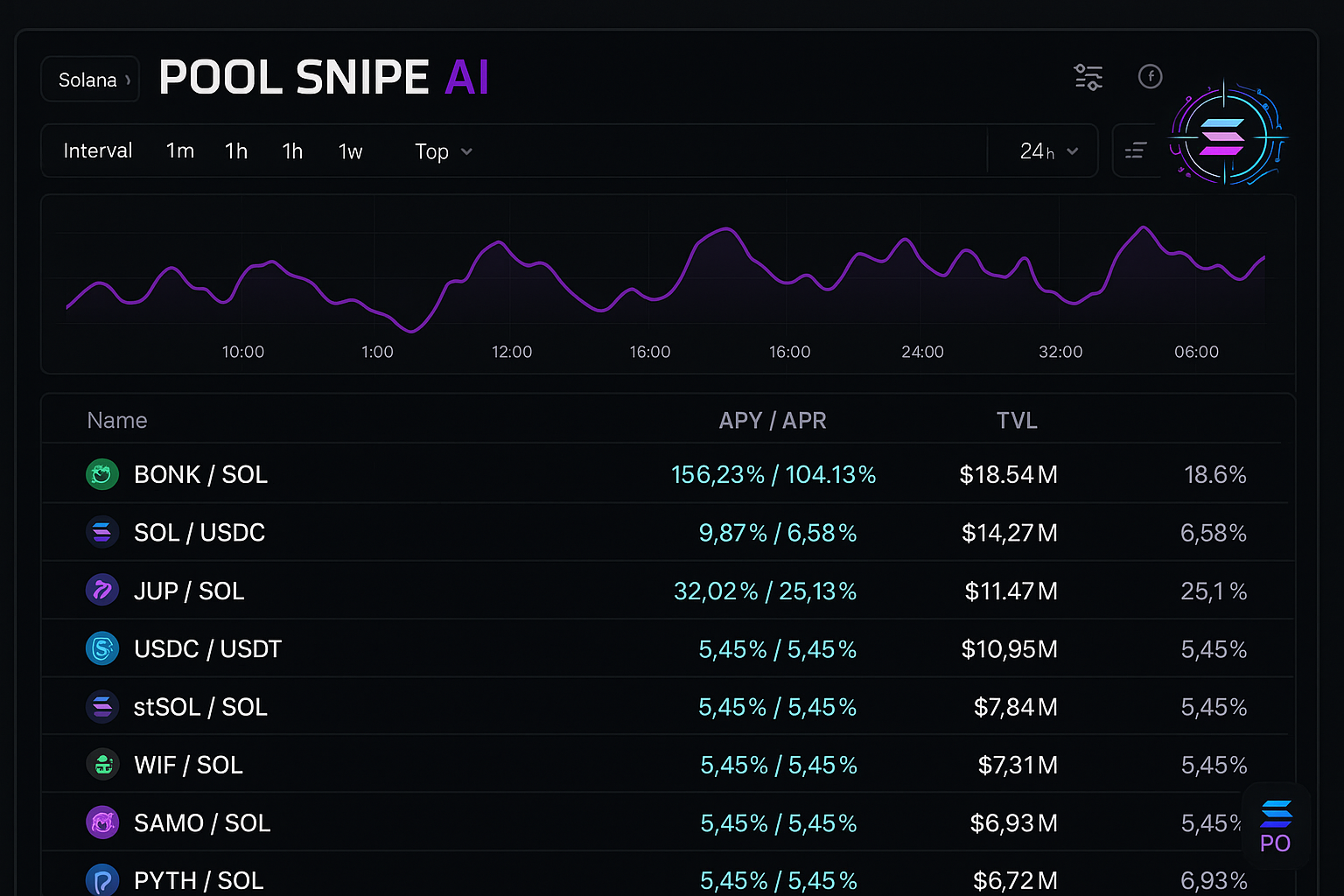Select the 1m interval
The width and height of the screenshot is (1344, 896).
click(x=180, y=151)
